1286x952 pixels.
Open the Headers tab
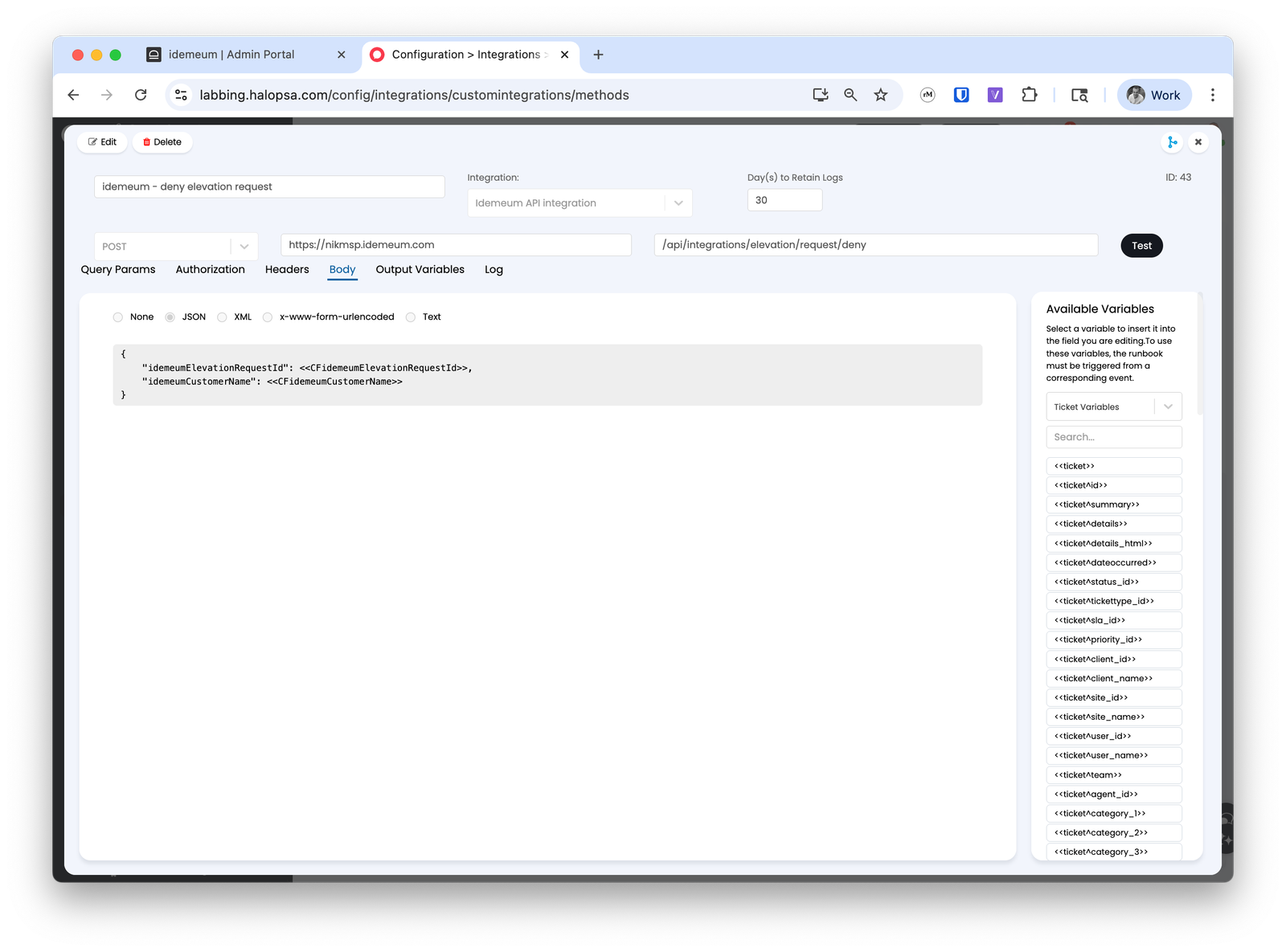[287, 270]
